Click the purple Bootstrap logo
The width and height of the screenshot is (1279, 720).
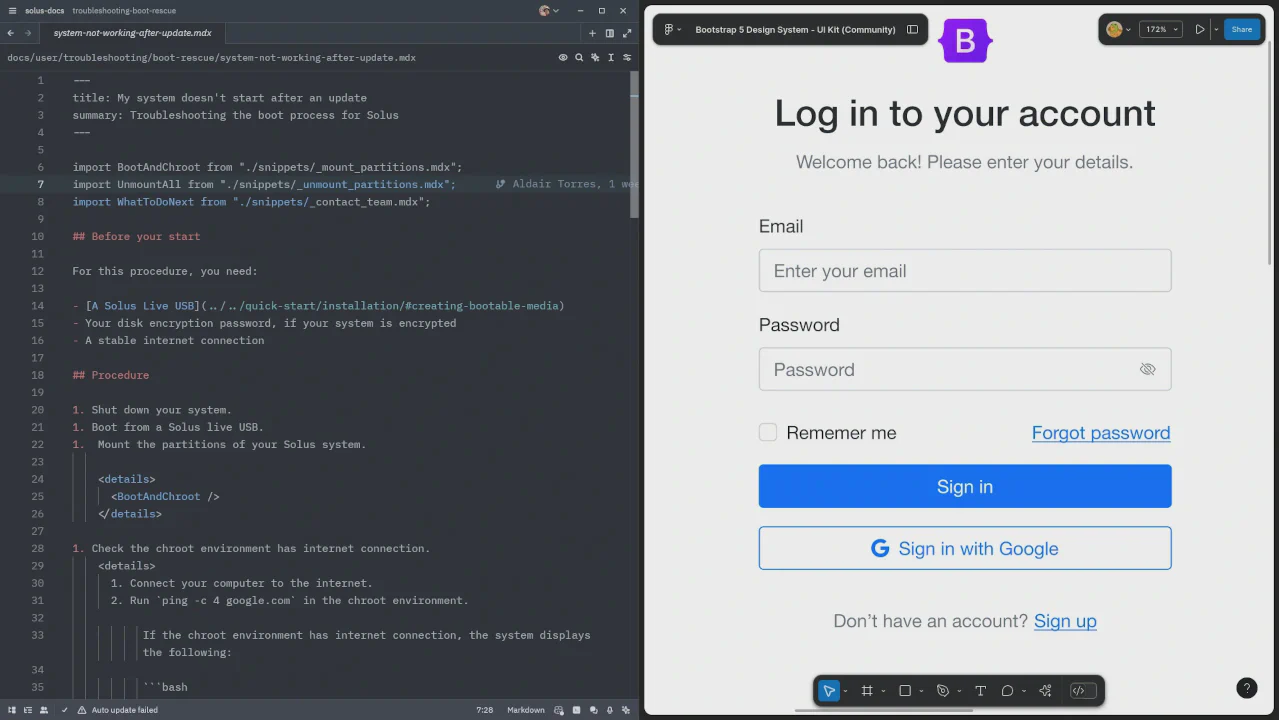click(x=965, y=41)
